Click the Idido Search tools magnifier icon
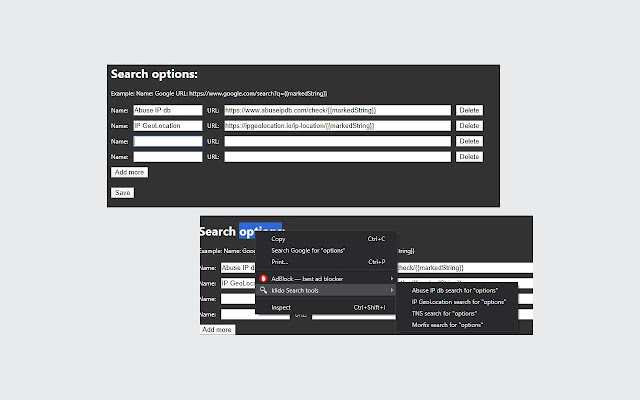This screenshot has height=400, width=640. click(264, 290)
